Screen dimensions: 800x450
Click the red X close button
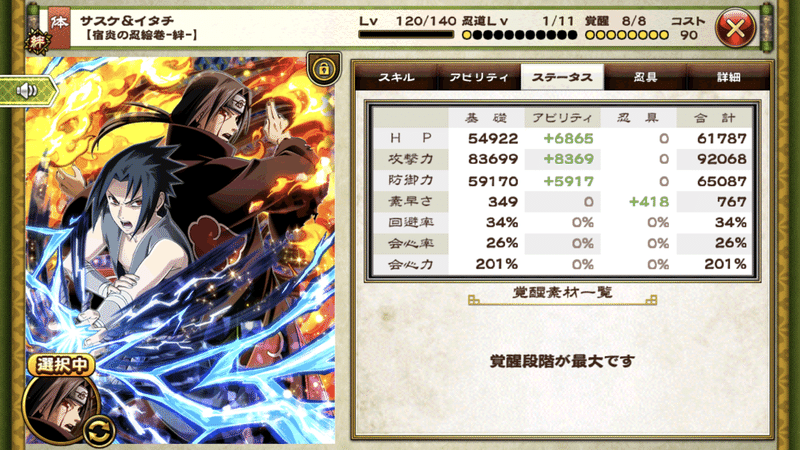pos(735,28)
